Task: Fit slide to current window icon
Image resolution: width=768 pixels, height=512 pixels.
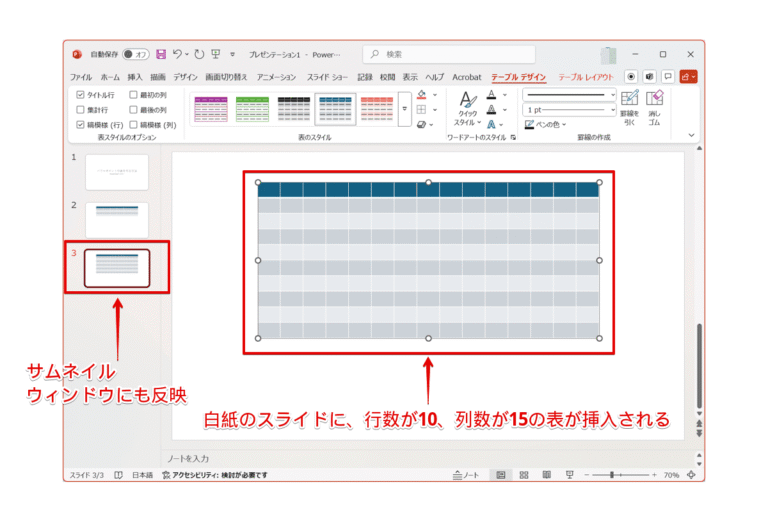Action: pyautogui.click(x=691, y=475)
